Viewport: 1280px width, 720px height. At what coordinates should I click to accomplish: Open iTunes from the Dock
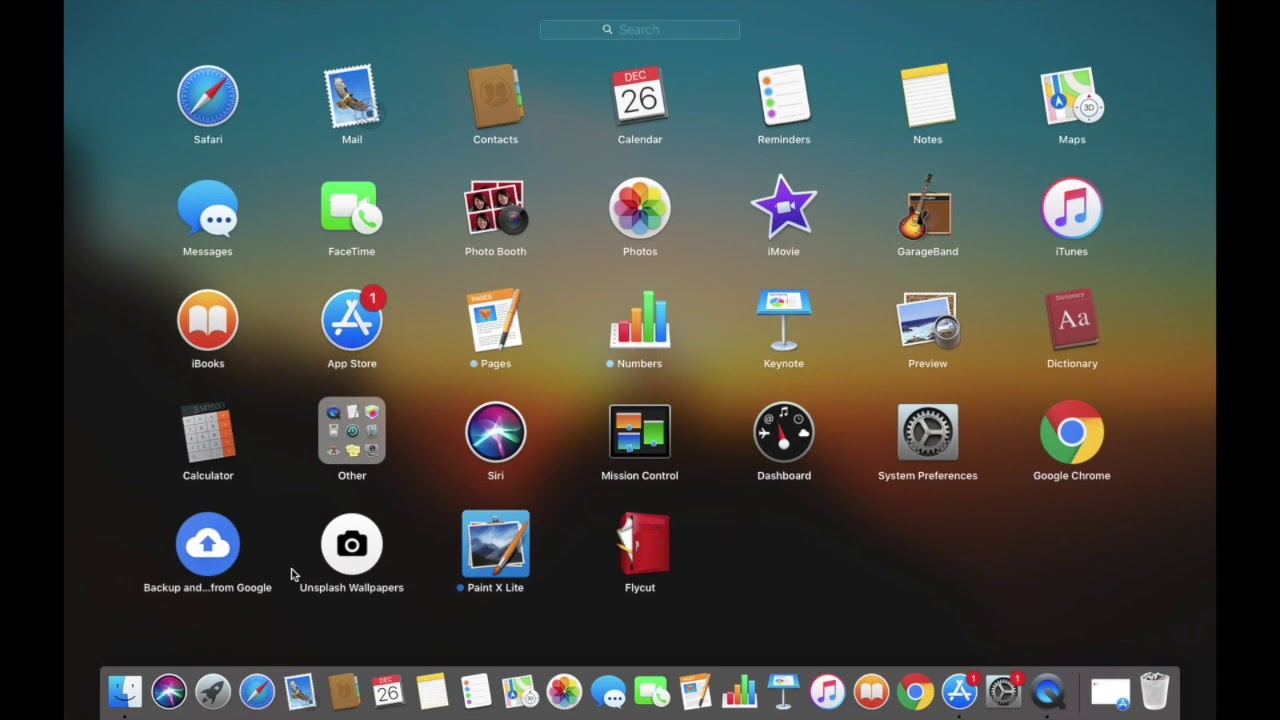point(827,691)
